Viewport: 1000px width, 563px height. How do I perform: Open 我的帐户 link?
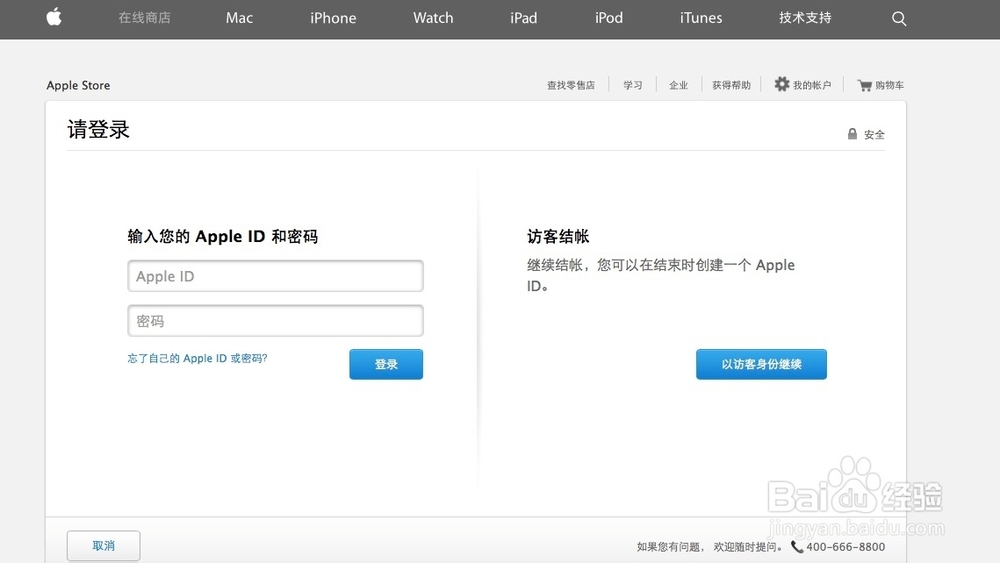coord(812,85)
